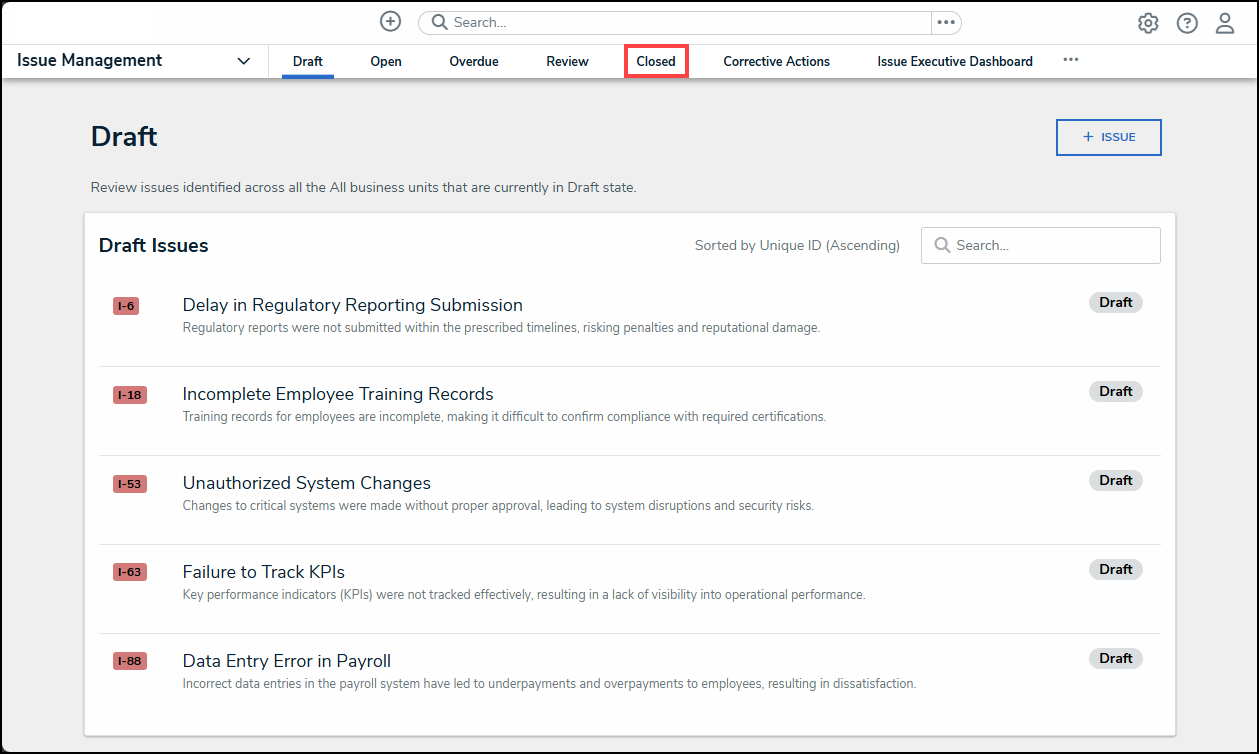Click the search bar ellipsis options icon
The image size is (1259, 754).
(x=946, y=23)
